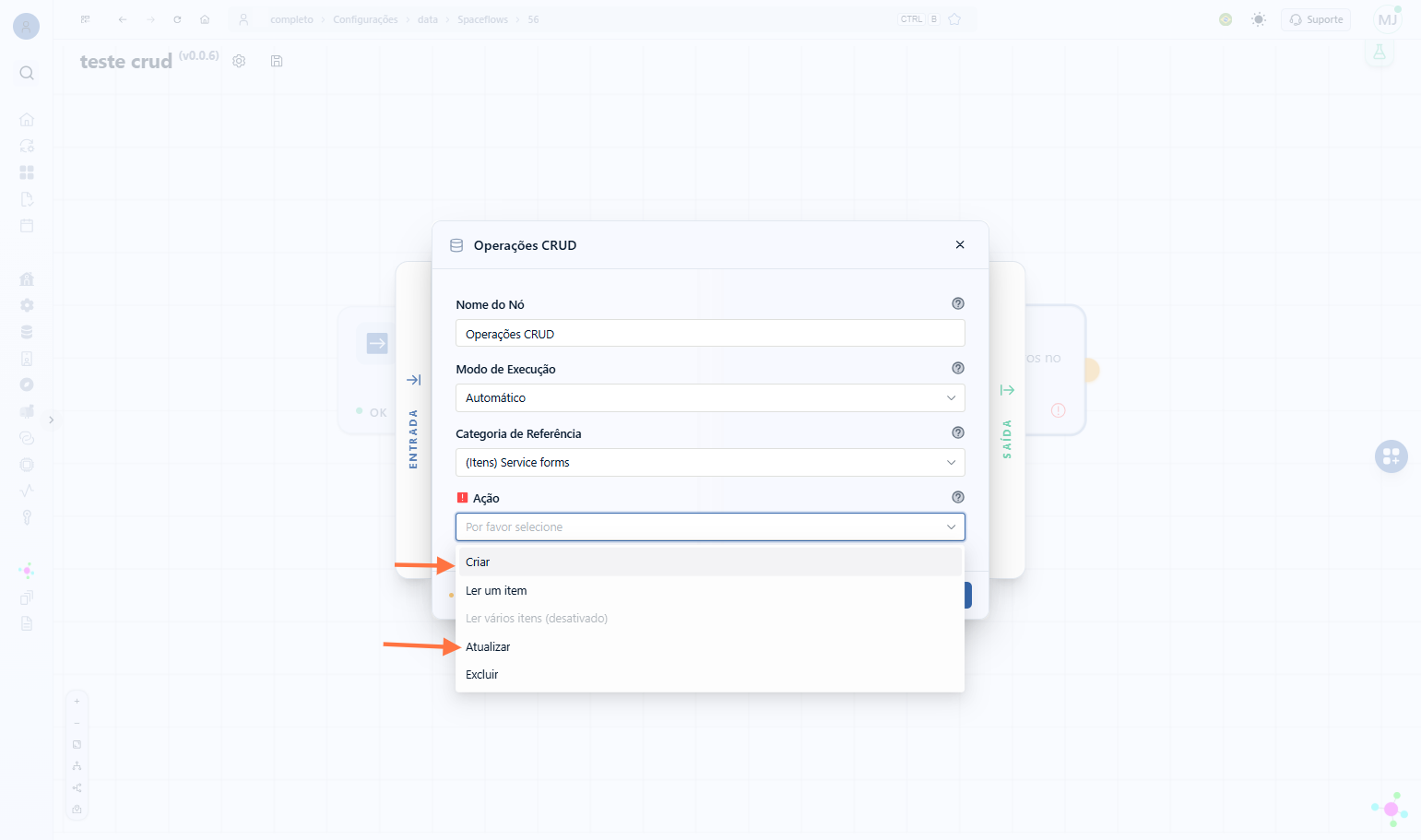The height and width of the screenshot is (840, 1421).
Task: Open the flow settings gear icon
Action: [x=239, y=61]
